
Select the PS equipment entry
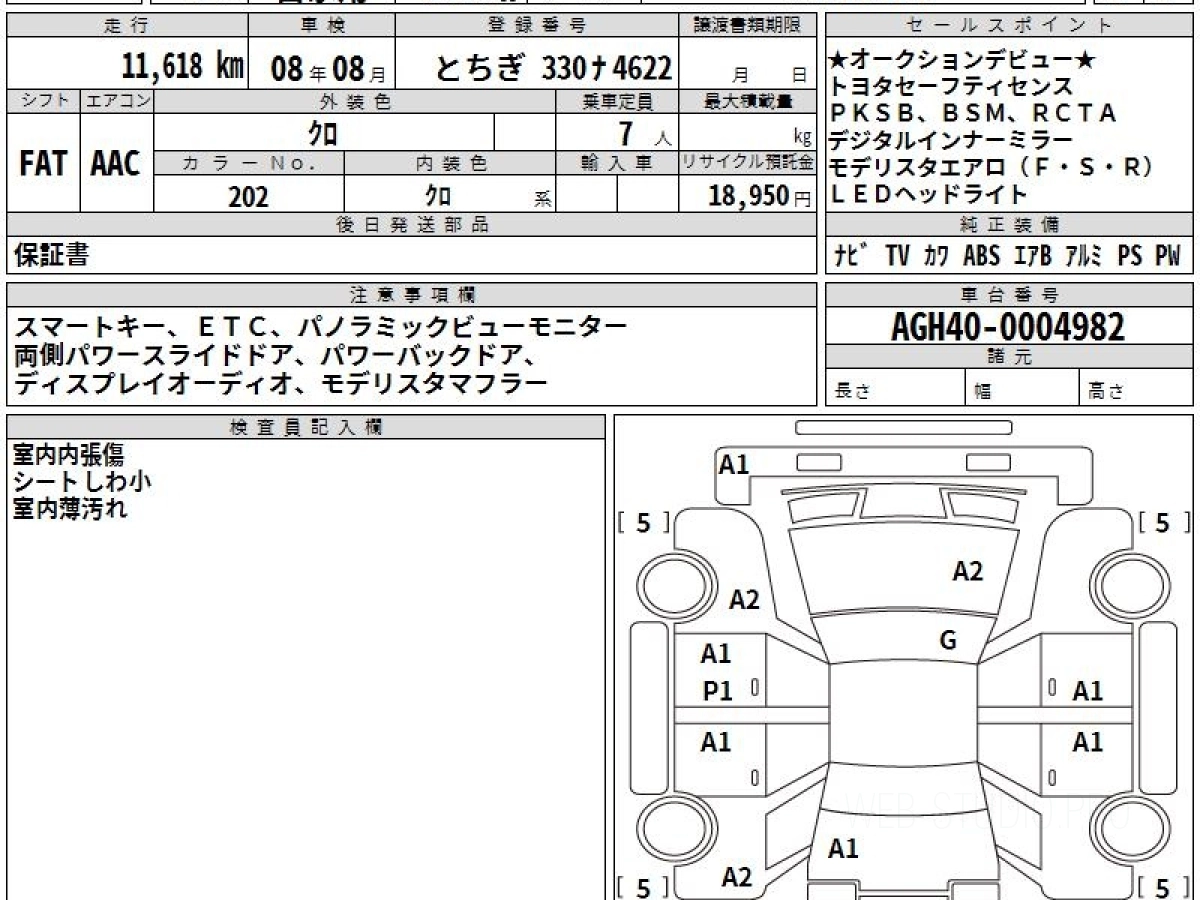(1130, 256)
